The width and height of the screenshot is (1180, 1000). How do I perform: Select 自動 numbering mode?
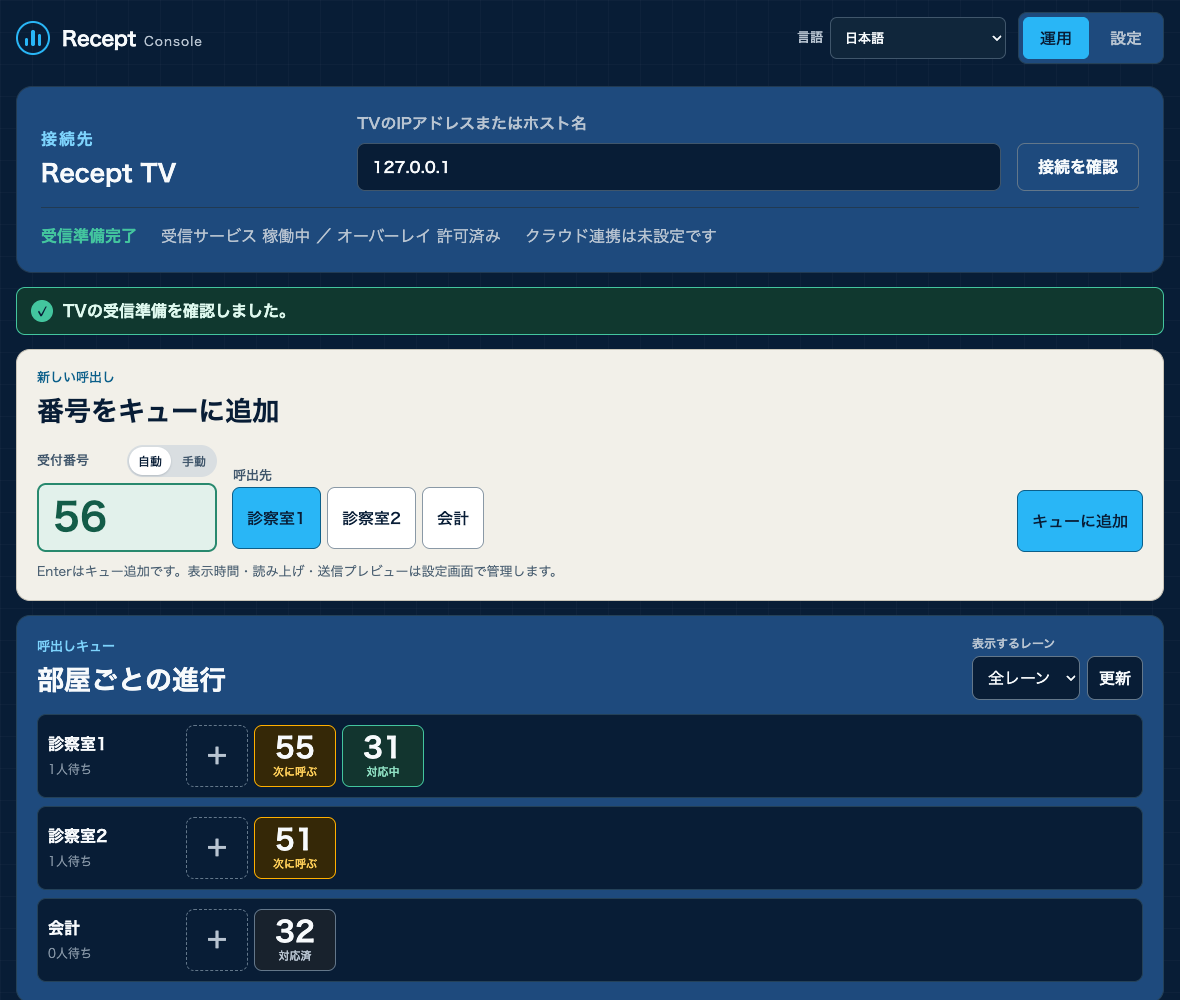click(x=150, y=461)
